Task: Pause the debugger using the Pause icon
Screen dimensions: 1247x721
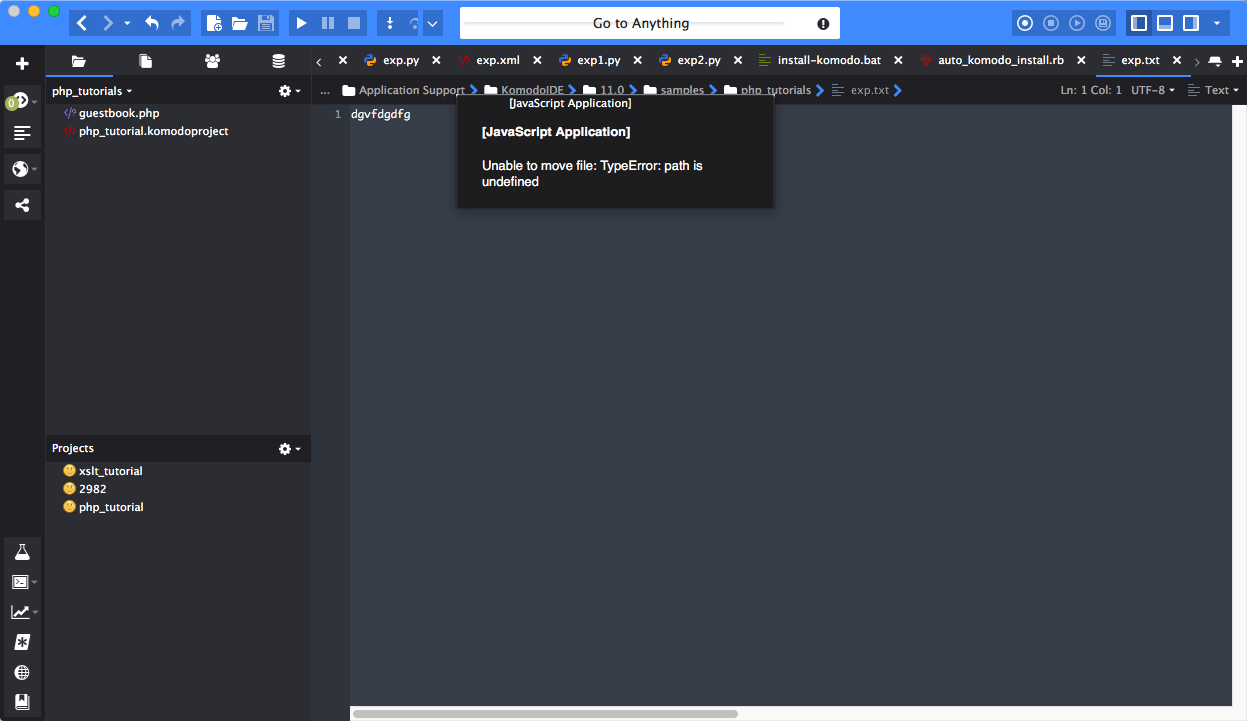Action: point(327,22)
